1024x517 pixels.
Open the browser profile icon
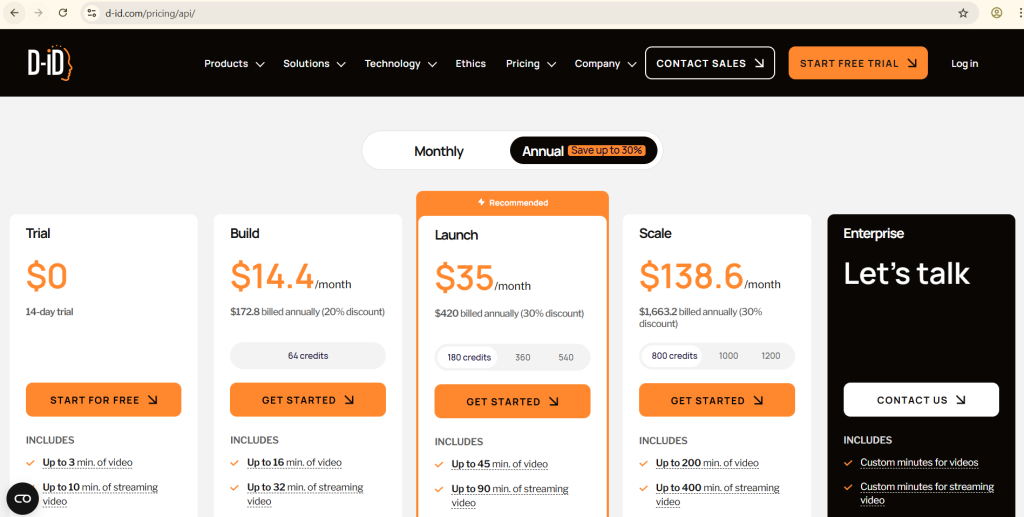tap(997, 13)
